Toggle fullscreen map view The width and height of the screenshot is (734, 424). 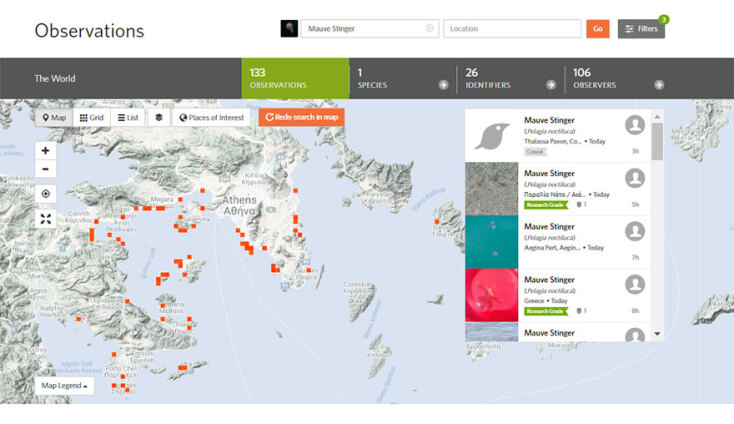pos(46,218)
